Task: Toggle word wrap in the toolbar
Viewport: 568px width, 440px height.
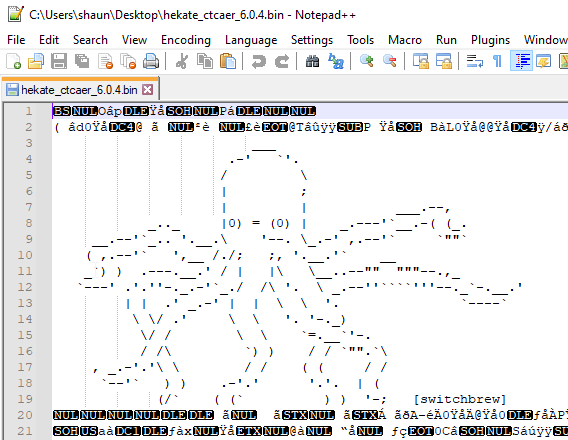Action: (475, 61)
